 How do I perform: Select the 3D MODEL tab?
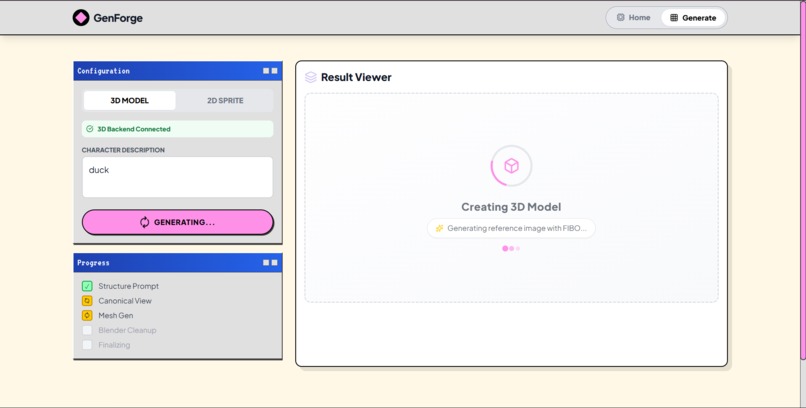pos(130,100)
